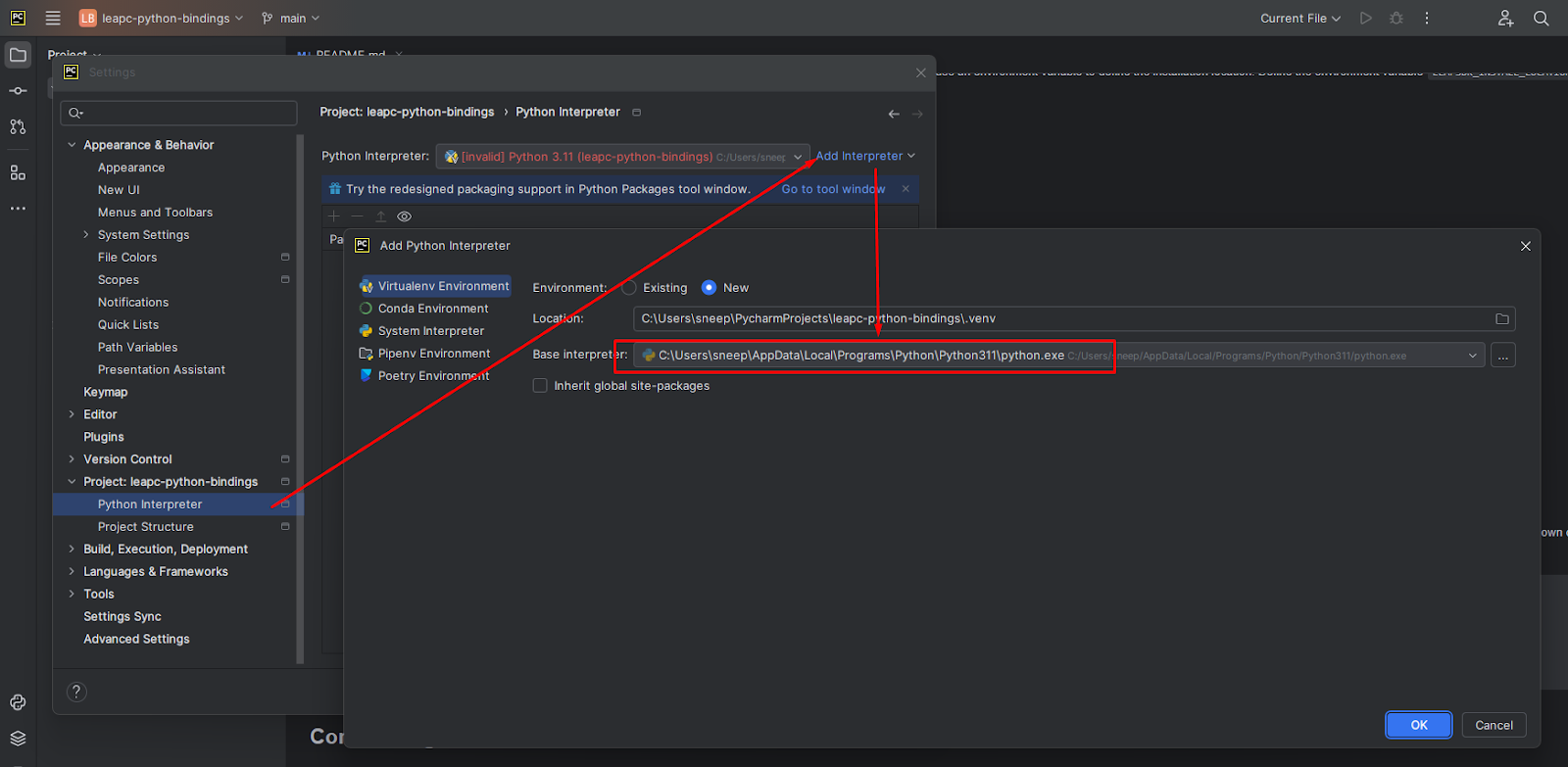
Task: Open the Notifications settings item
Action: [133, 303]
